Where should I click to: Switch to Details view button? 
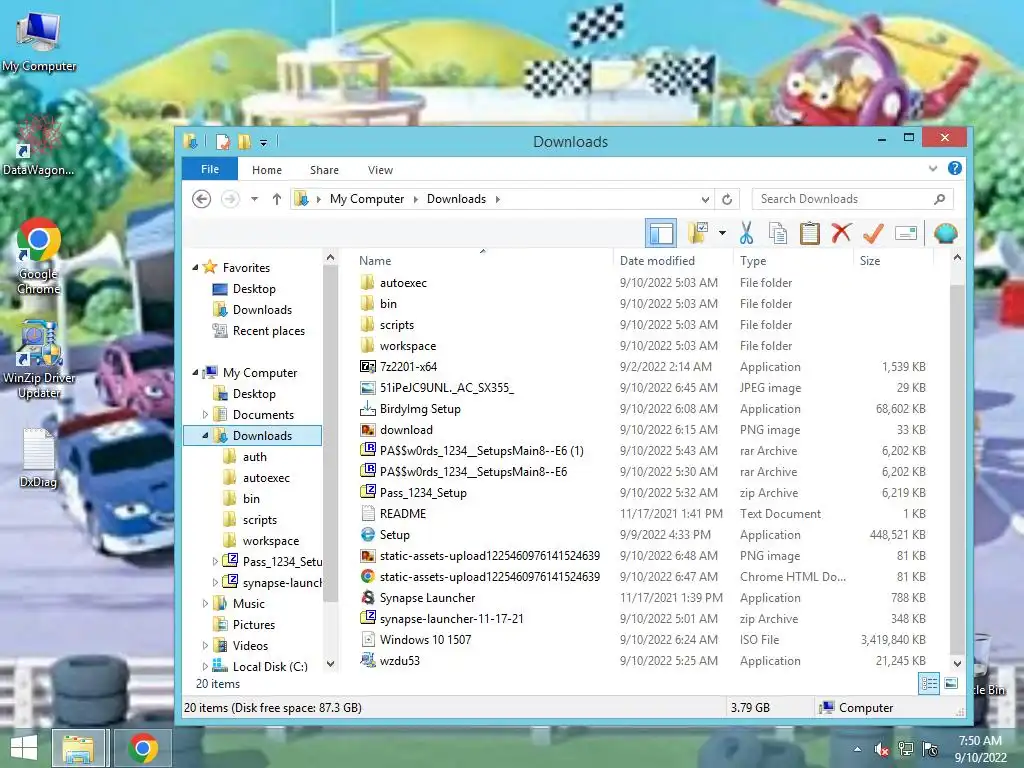929,684
